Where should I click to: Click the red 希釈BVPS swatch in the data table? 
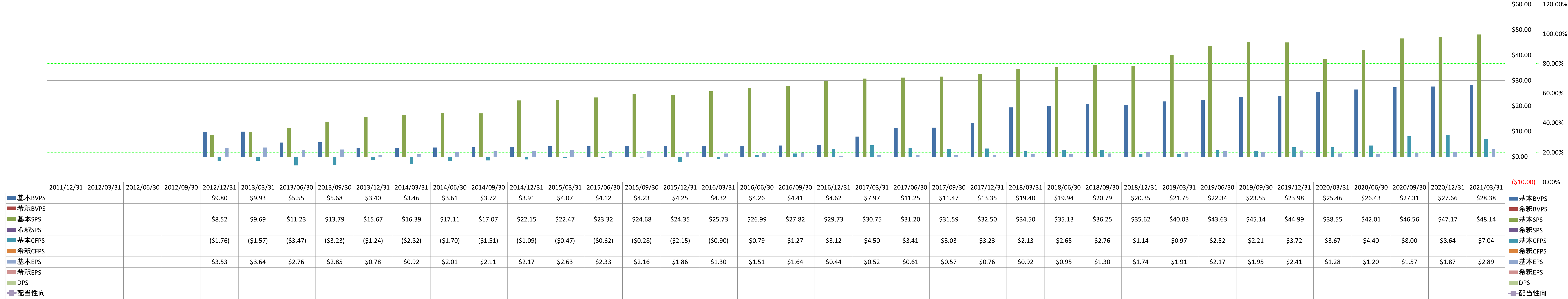12,208
